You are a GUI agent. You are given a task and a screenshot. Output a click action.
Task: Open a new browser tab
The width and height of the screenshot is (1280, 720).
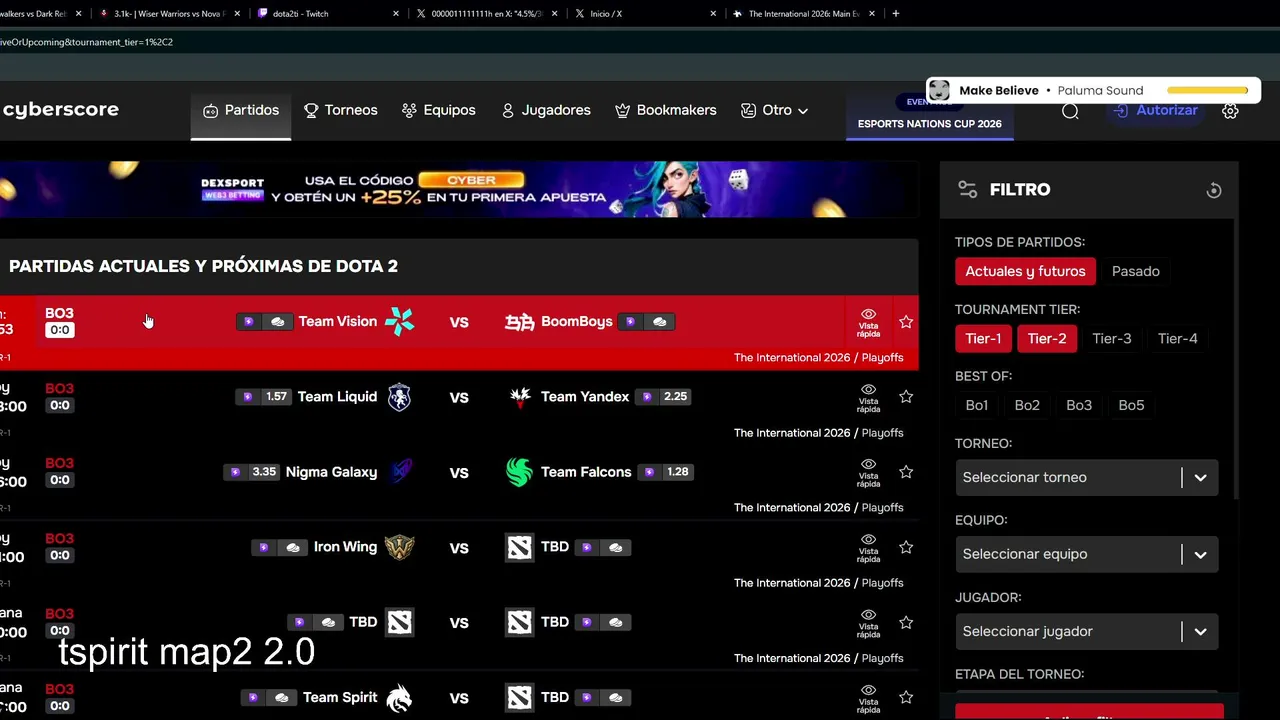point(895,14)
